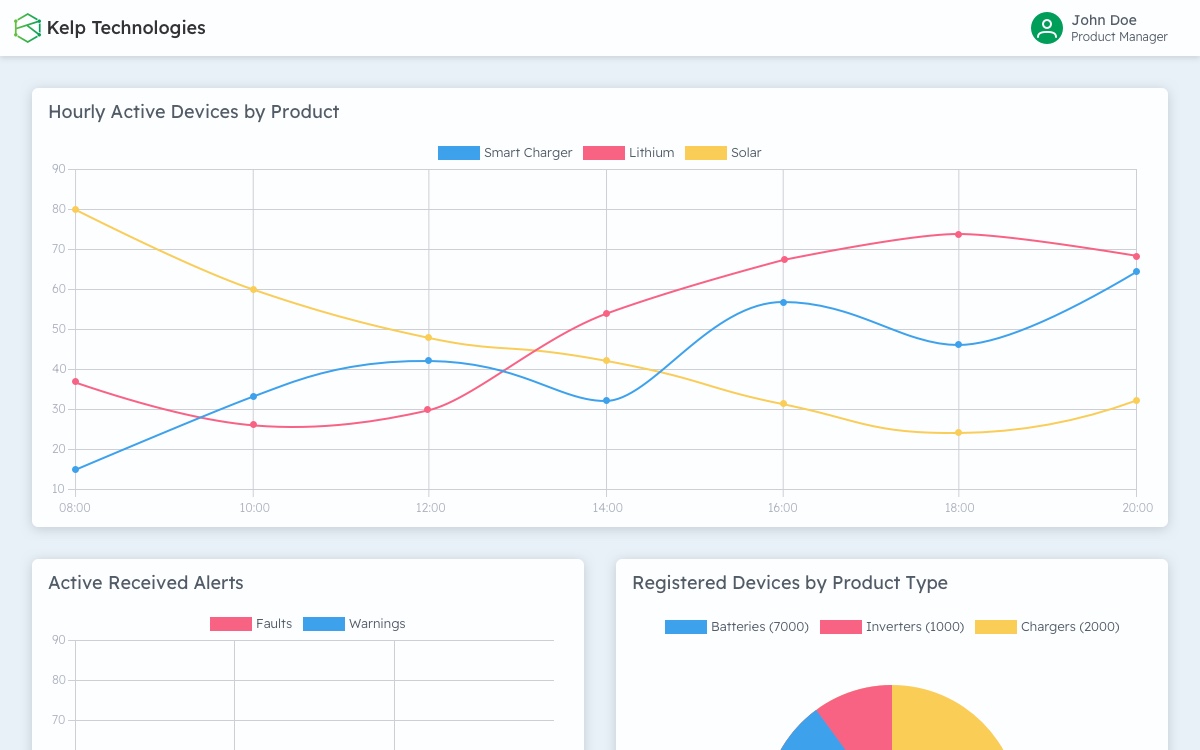This screenshot has width=1200, height=750.
Task: Click the Solar data point at 16:00
Action: click(x=783, y=404)
